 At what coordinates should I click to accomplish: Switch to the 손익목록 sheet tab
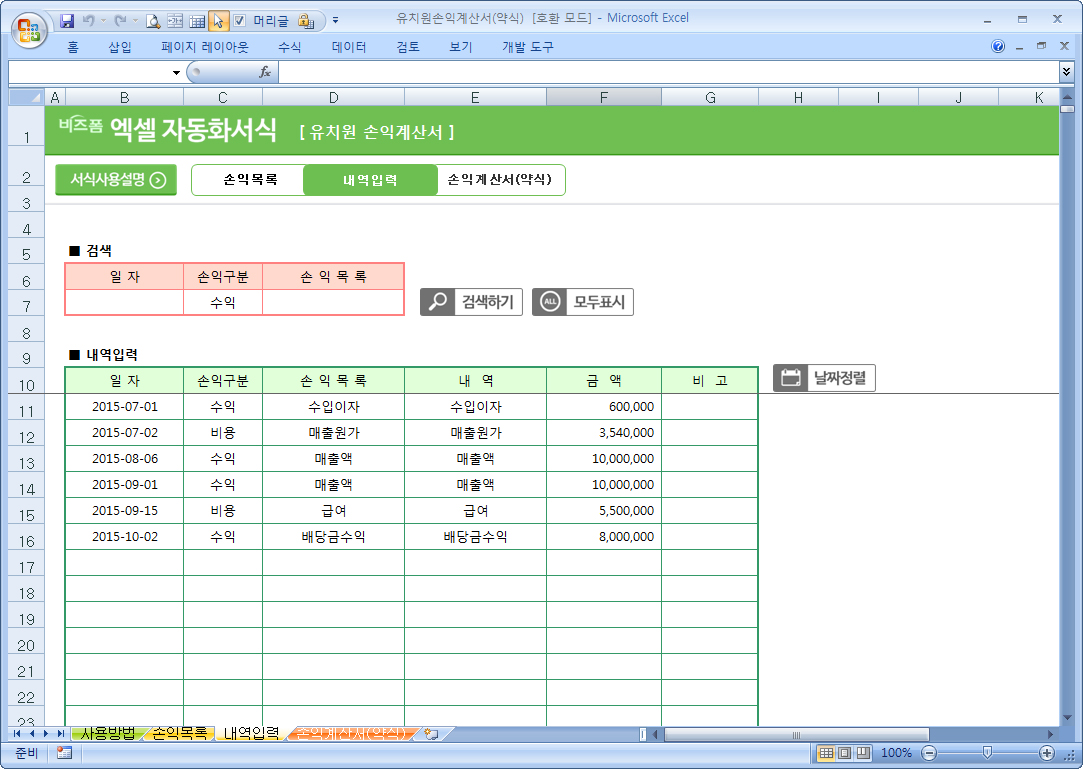point(180,733)
